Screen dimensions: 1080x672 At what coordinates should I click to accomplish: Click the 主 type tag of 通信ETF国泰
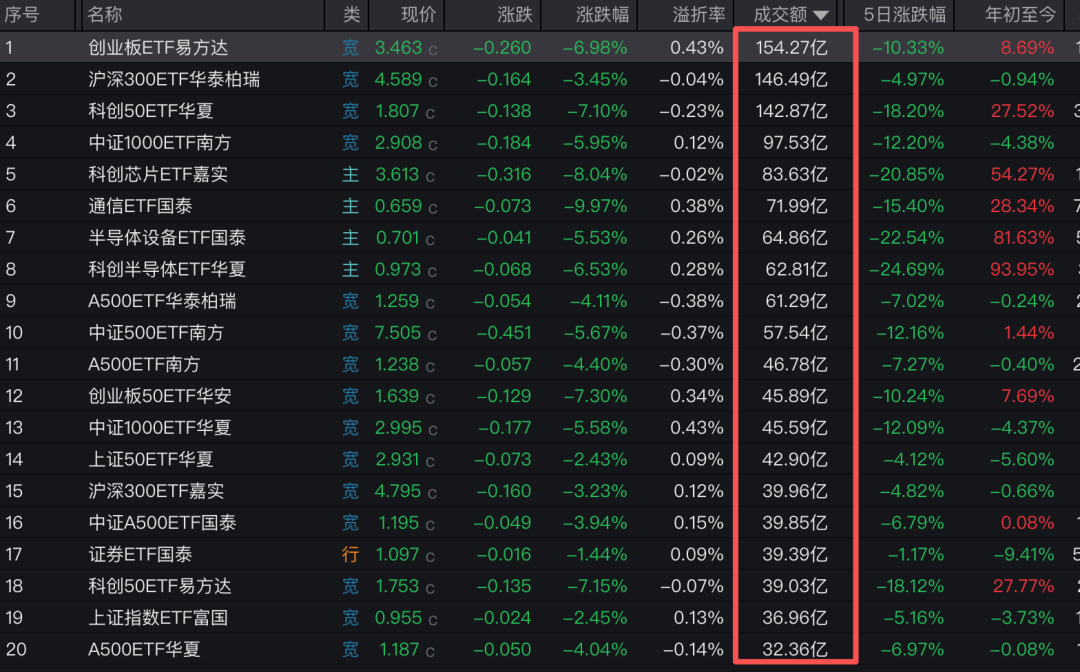(x=351, y=206)
